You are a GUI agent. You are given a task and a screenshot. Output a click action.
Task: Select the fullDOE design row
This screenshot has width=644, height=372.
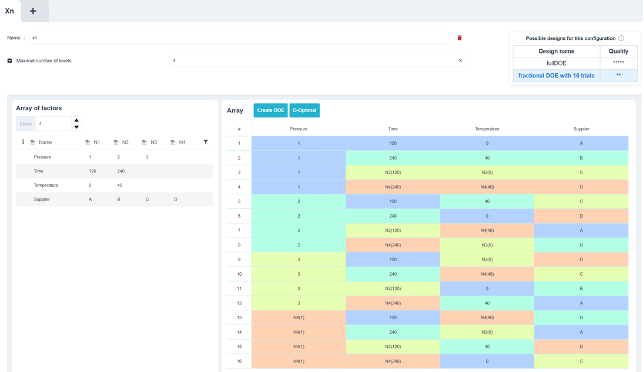pyautogui.click(x=575, y=63)
